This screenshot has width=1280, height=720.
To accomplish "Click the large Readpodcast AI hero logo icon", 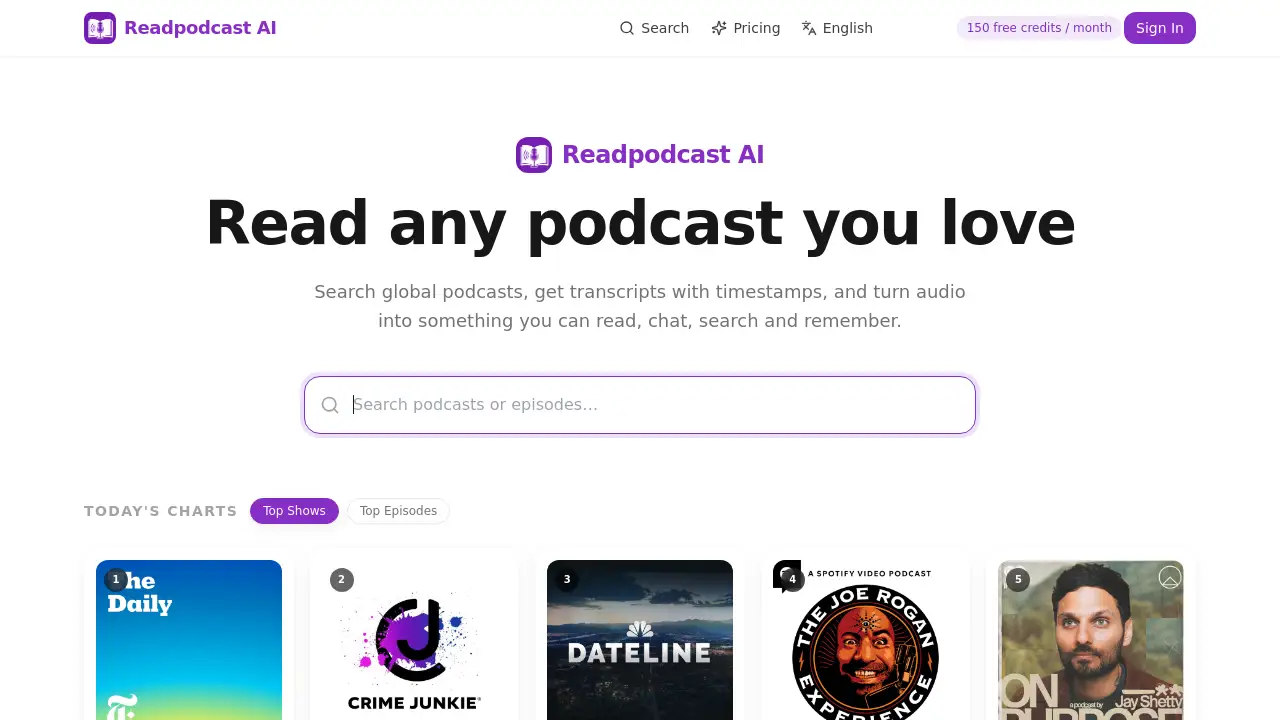I will (x=534, y=155).
